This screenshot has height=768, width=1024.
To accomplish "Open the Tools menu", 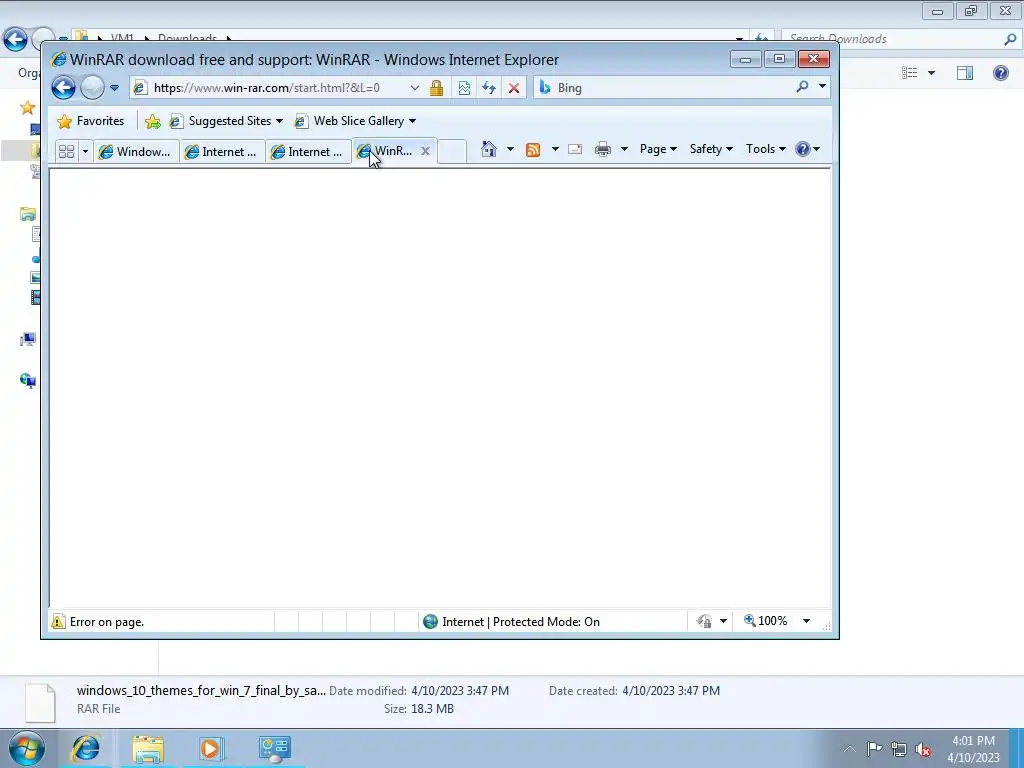I will click(765, 149).
